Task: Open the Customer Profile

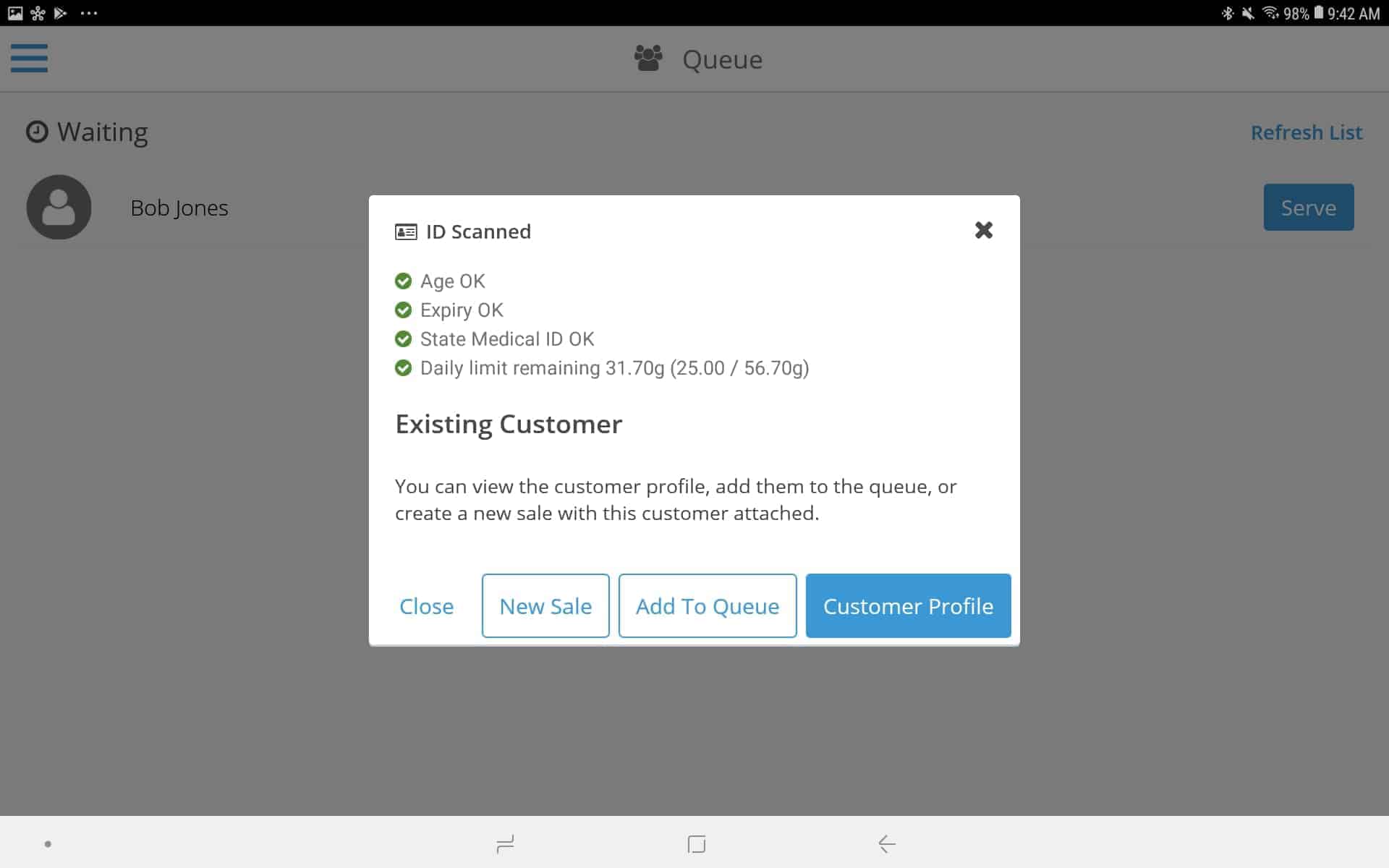Action: (908, 605)
